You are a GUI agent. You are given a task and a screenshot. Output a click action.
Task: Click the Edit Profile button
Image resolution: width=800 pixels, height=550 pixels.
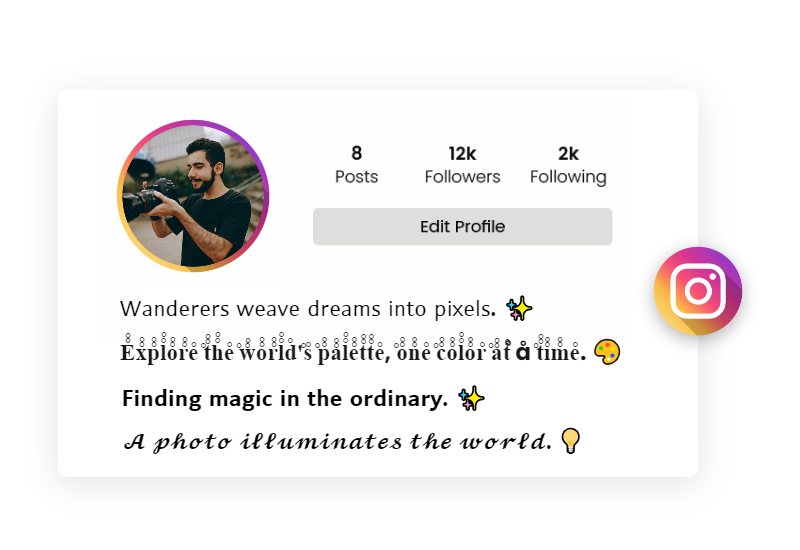[462, 227]
